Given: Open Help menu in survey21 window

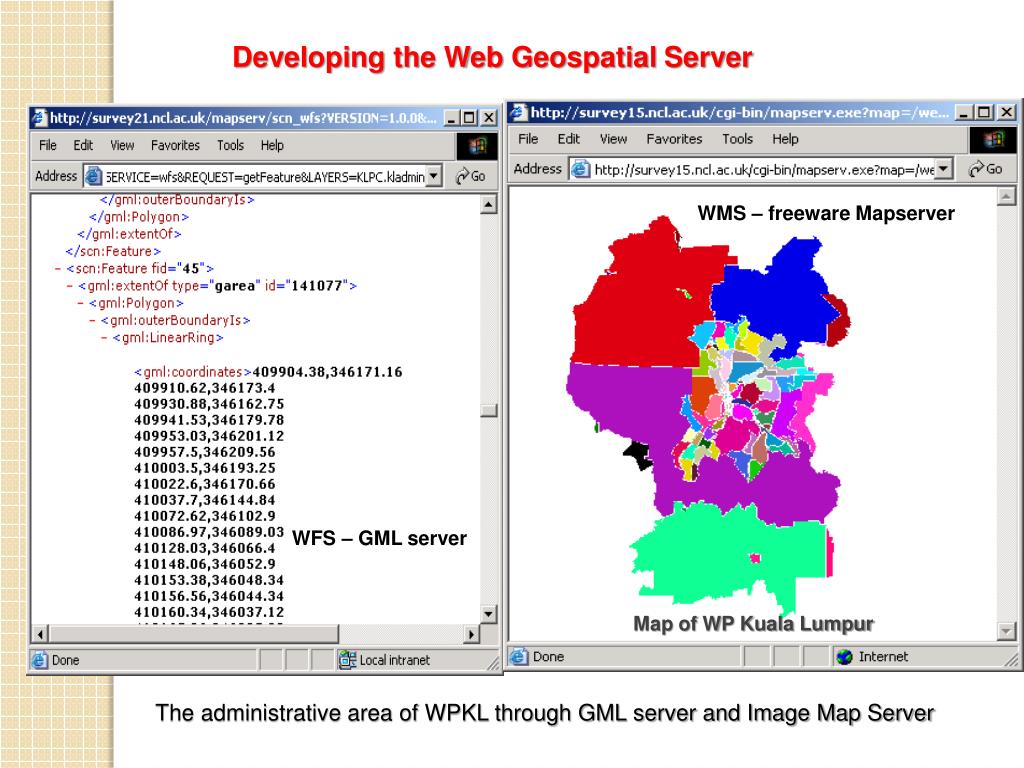Looking at the screenshot, I should [x=272, y=145].
